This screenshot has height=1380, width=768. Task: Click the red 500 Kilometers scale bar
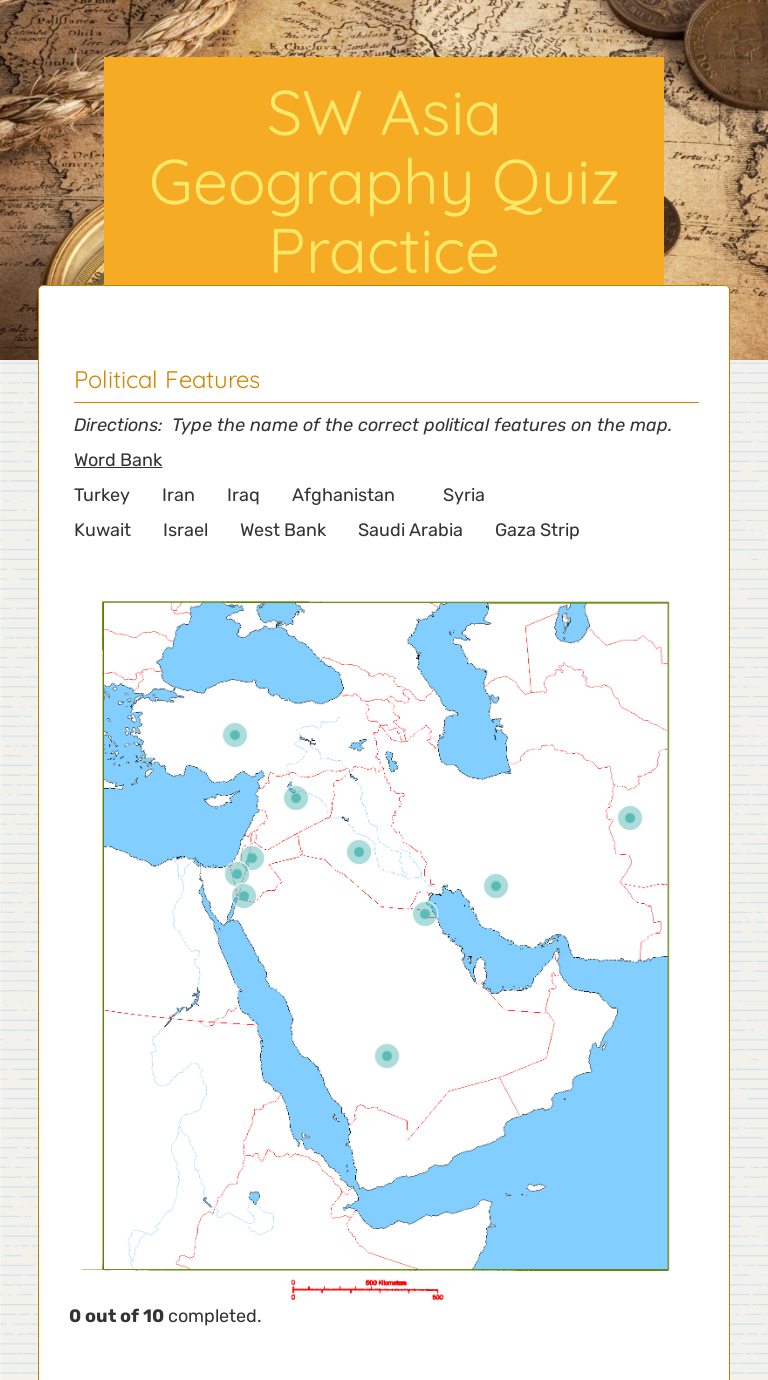(367, 1289)
